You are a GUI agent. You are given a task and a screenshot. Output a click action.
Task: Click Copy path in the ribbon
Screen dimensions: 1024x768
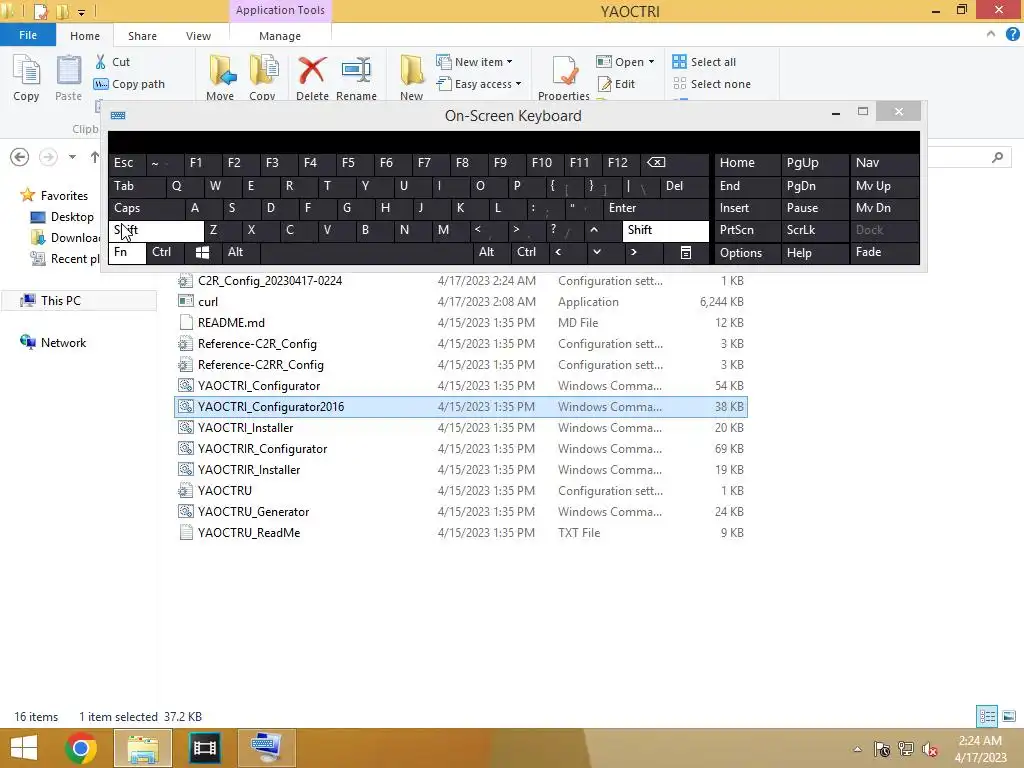click(x=129, y=84)
